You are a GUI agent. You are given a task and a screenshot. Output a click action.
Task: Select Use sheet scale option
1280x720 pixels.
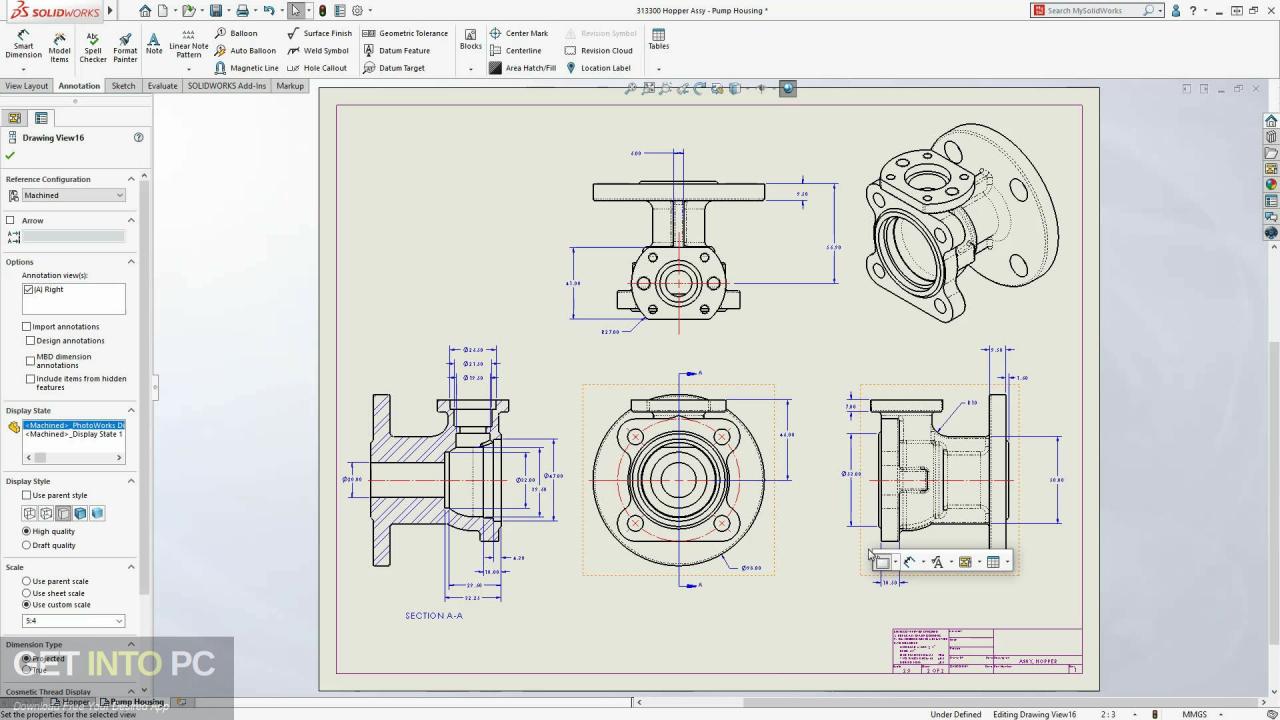click(x=27, y=593)
